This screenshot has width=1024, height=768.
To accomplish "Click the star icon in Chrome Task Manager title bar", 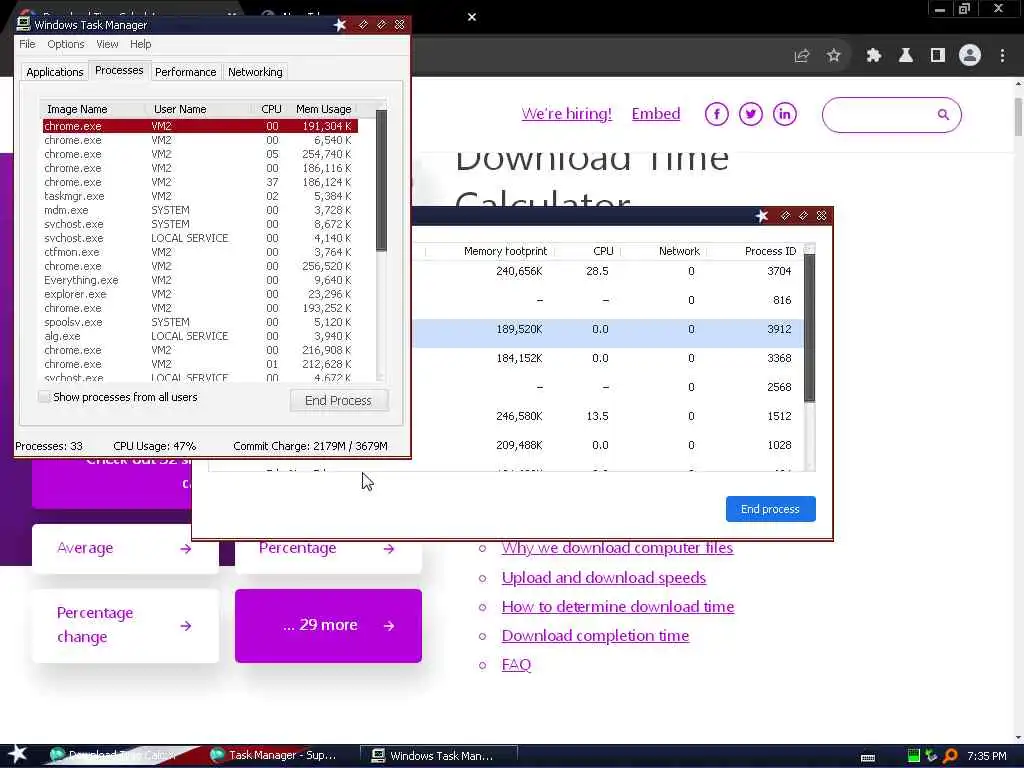I will coord(761,216).
